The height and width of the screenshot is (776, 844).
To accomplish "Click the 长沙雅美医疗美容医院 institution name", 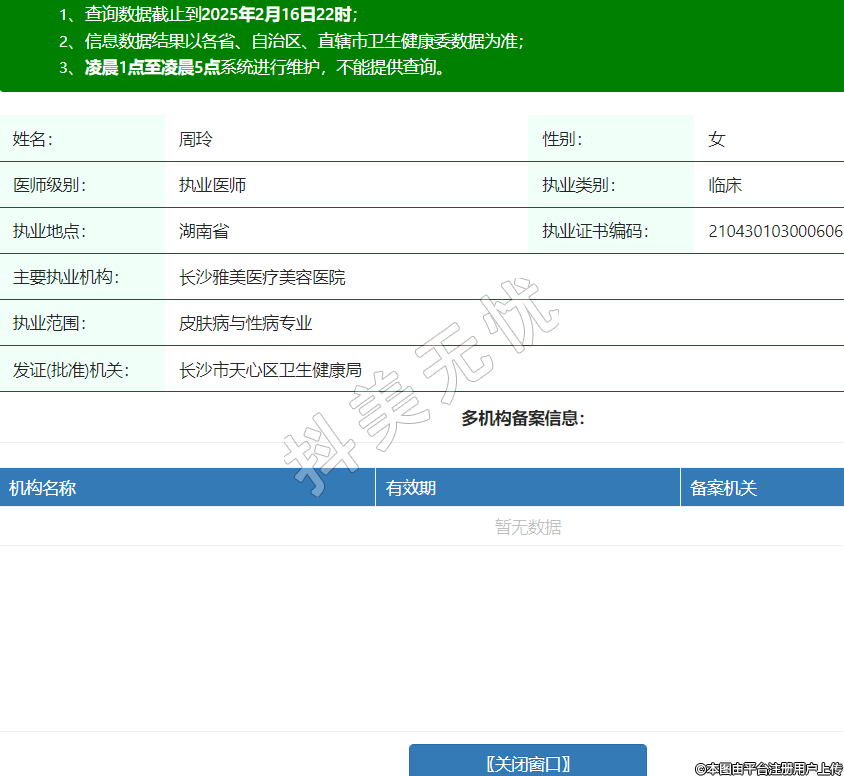I will pos(262,277).
